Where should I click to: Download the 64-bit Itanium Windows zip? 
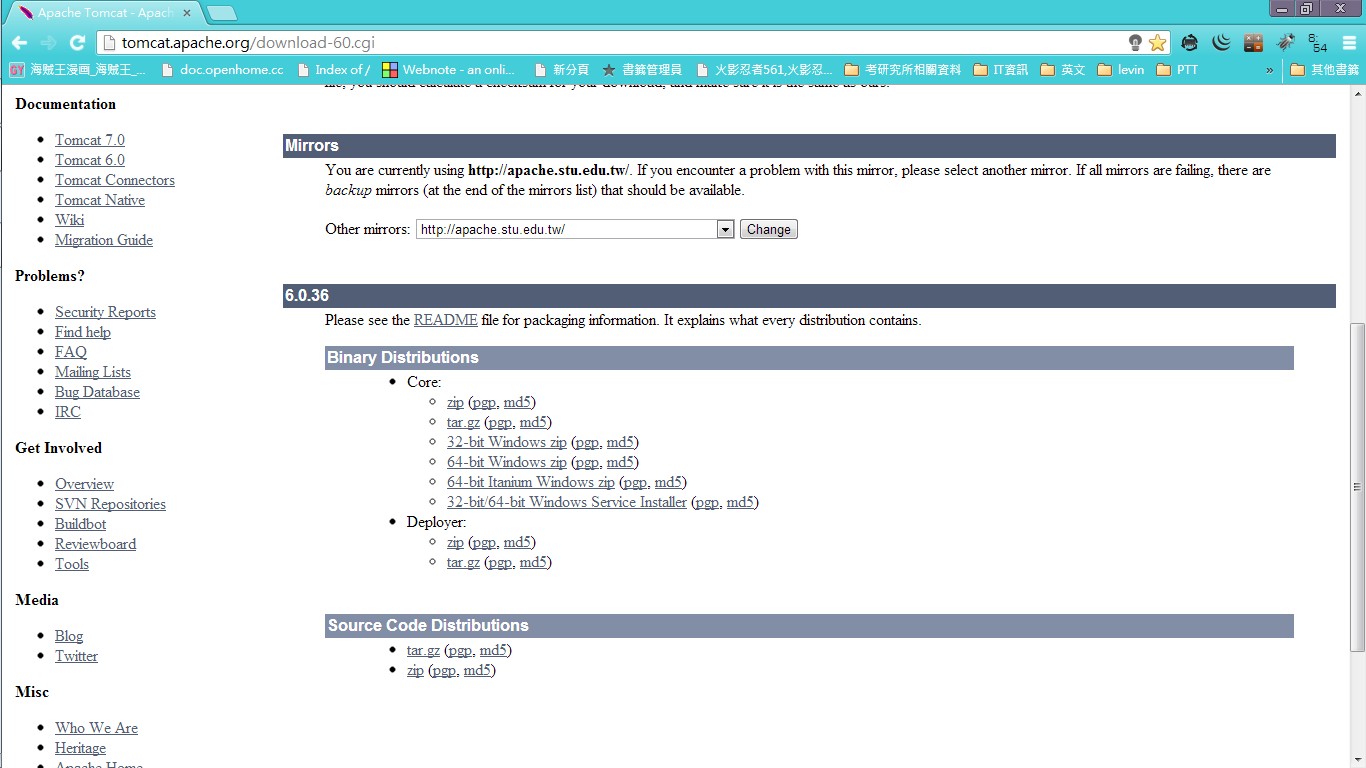530,482
